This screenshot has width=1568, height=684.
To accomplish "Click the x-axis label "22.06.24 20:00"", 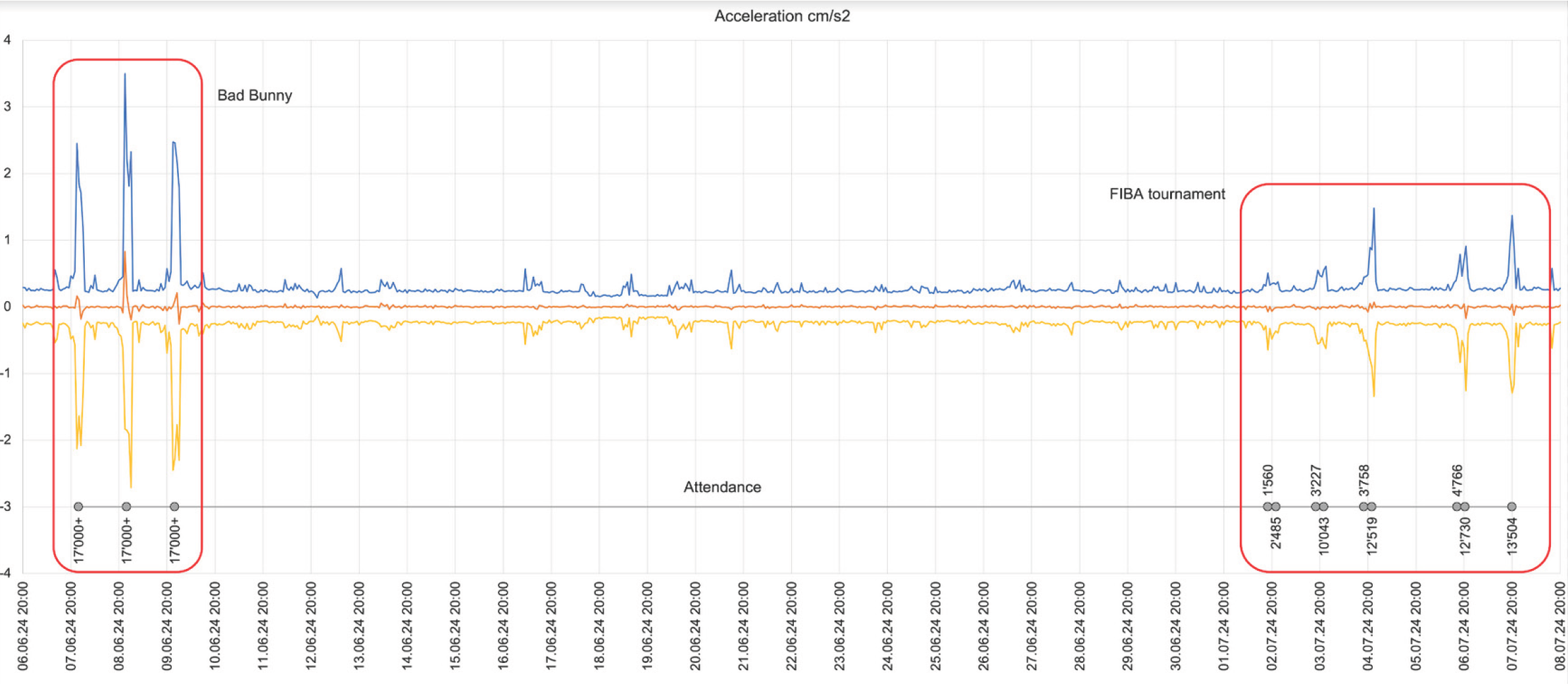I will (791, 625).
